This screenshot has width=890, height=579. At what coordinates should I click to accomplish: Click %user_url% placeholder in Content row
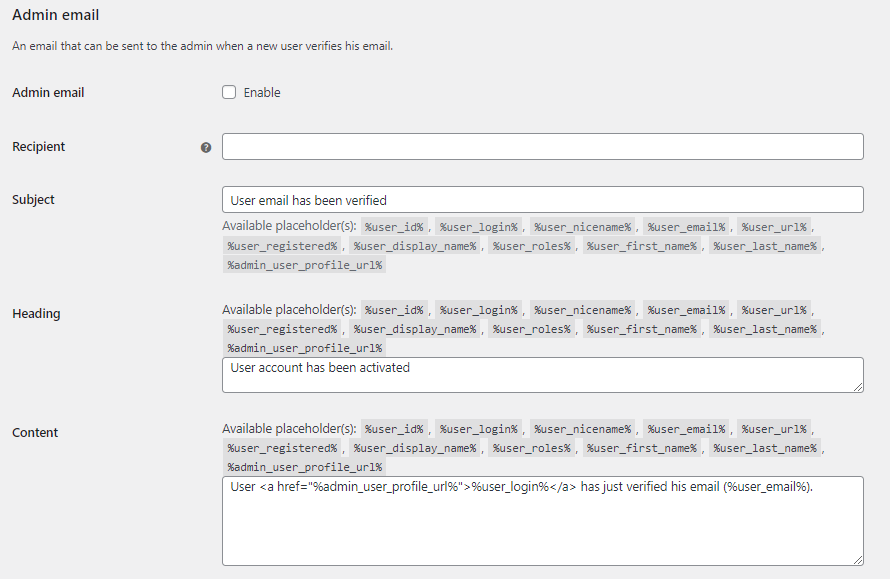[x=774, y=429]
